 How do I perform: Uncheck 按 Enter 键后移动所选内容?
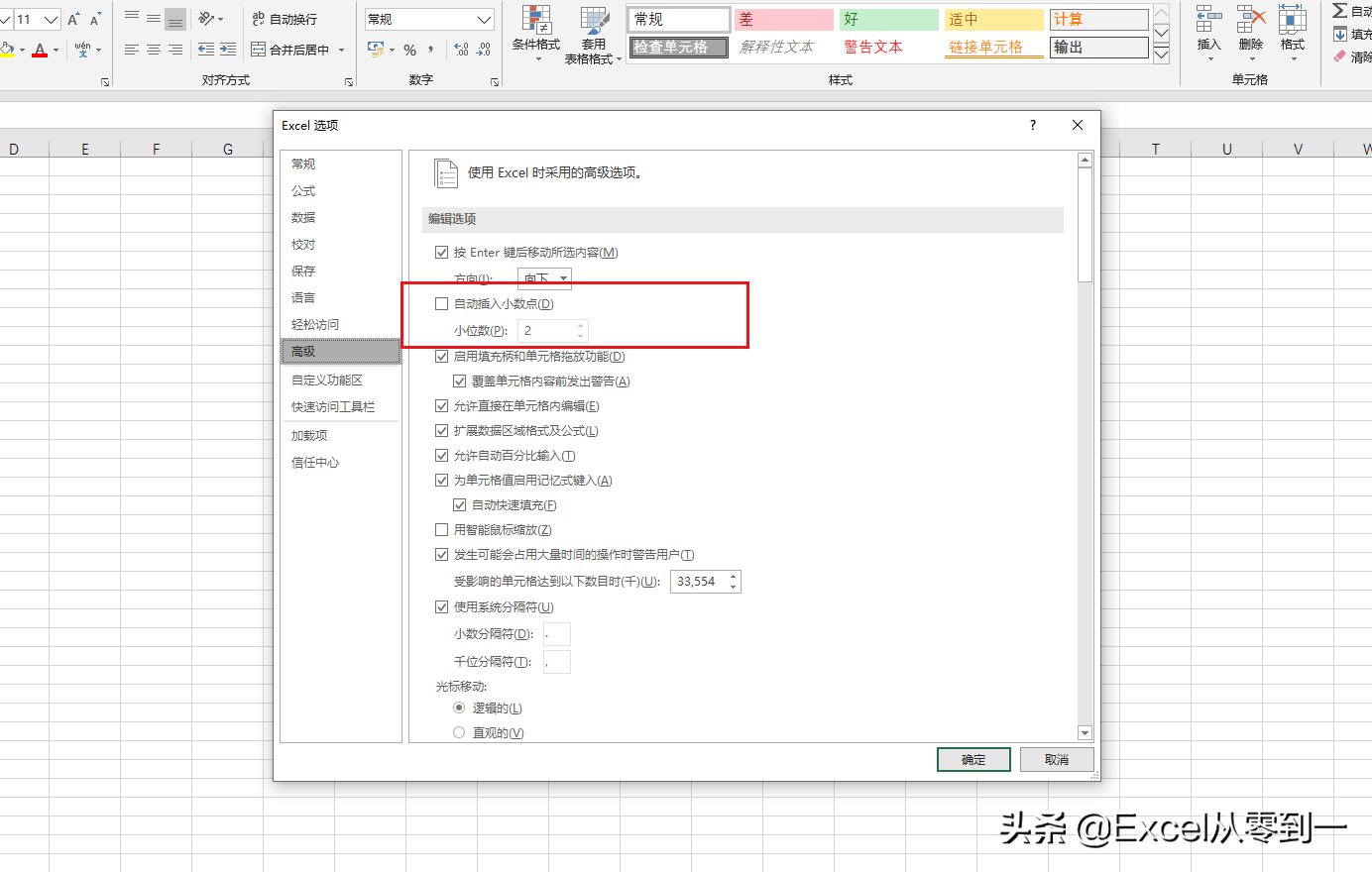pyautogui.click(x=442, y=253)
